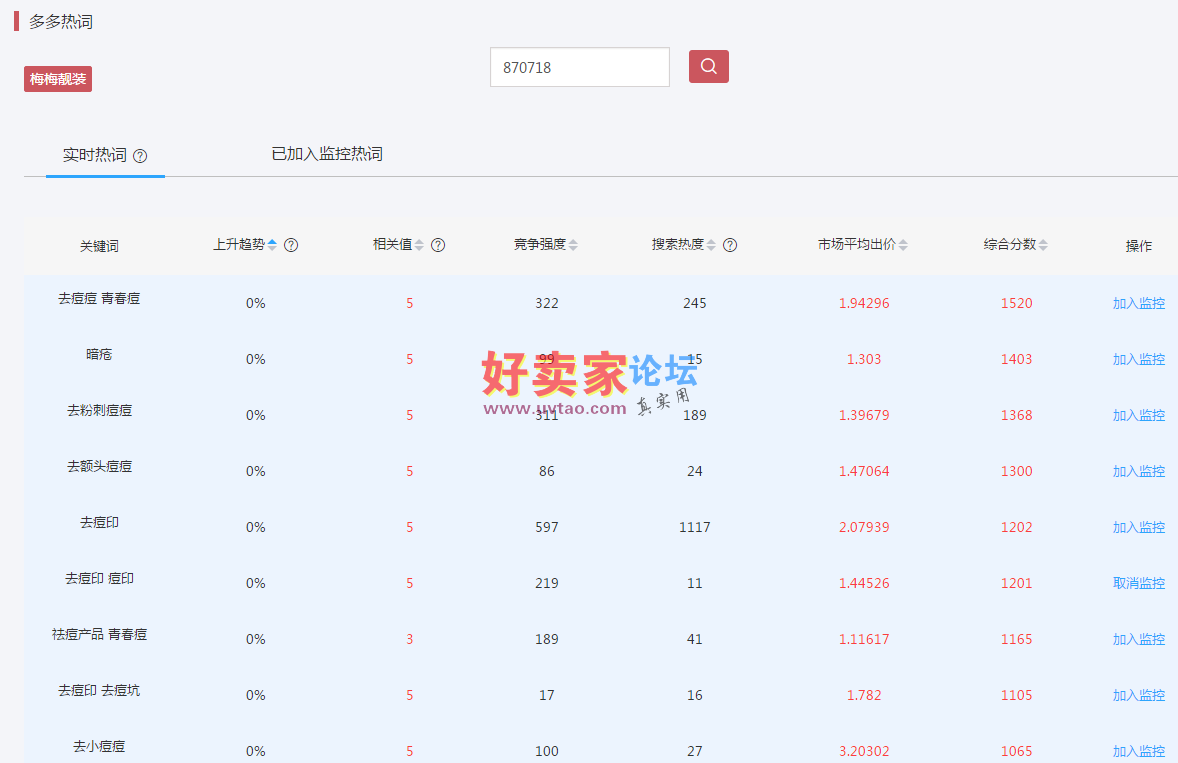Screen dimensions: 1178x763
Task: Click the red search magnifier button
Action: coord(708,67)
